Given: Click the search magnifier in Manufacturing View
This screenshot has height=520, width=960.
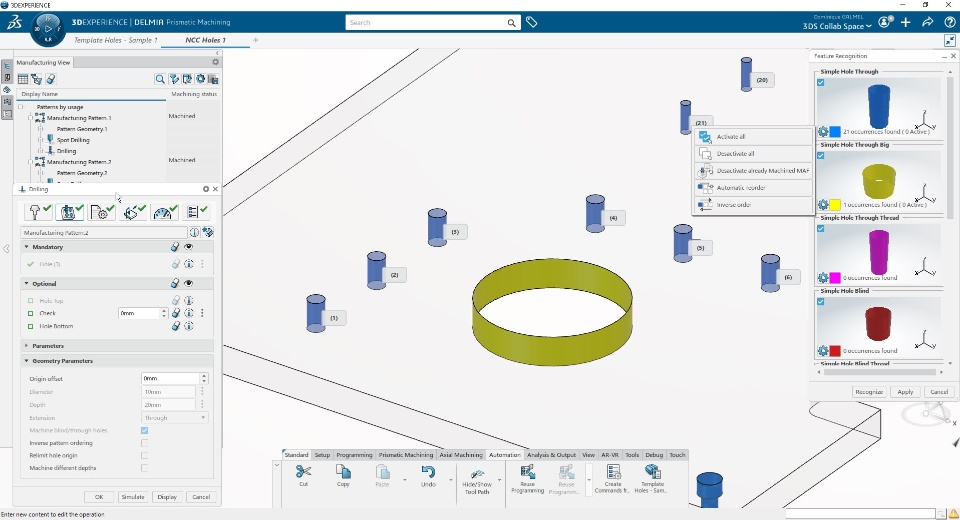Looking at the screenshot, I should 160,79.
